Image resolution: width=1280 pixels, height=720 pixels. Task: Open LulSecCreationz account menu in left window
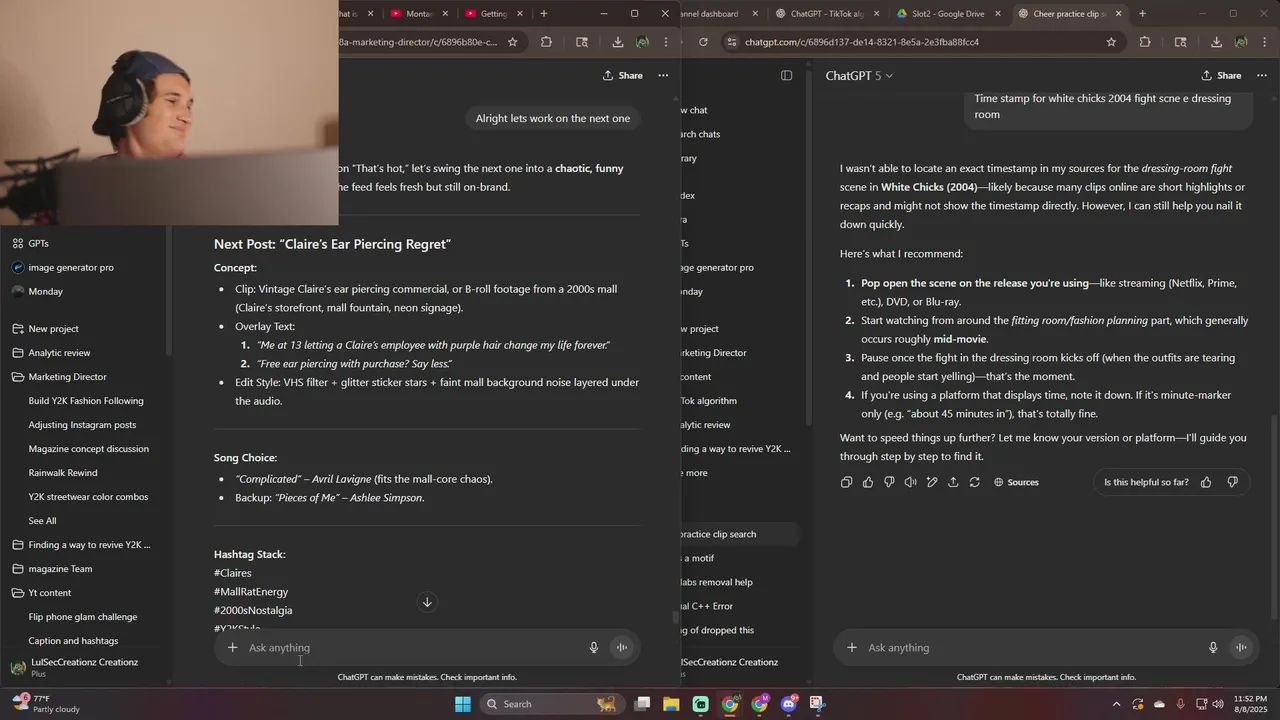tap(85, 666)
